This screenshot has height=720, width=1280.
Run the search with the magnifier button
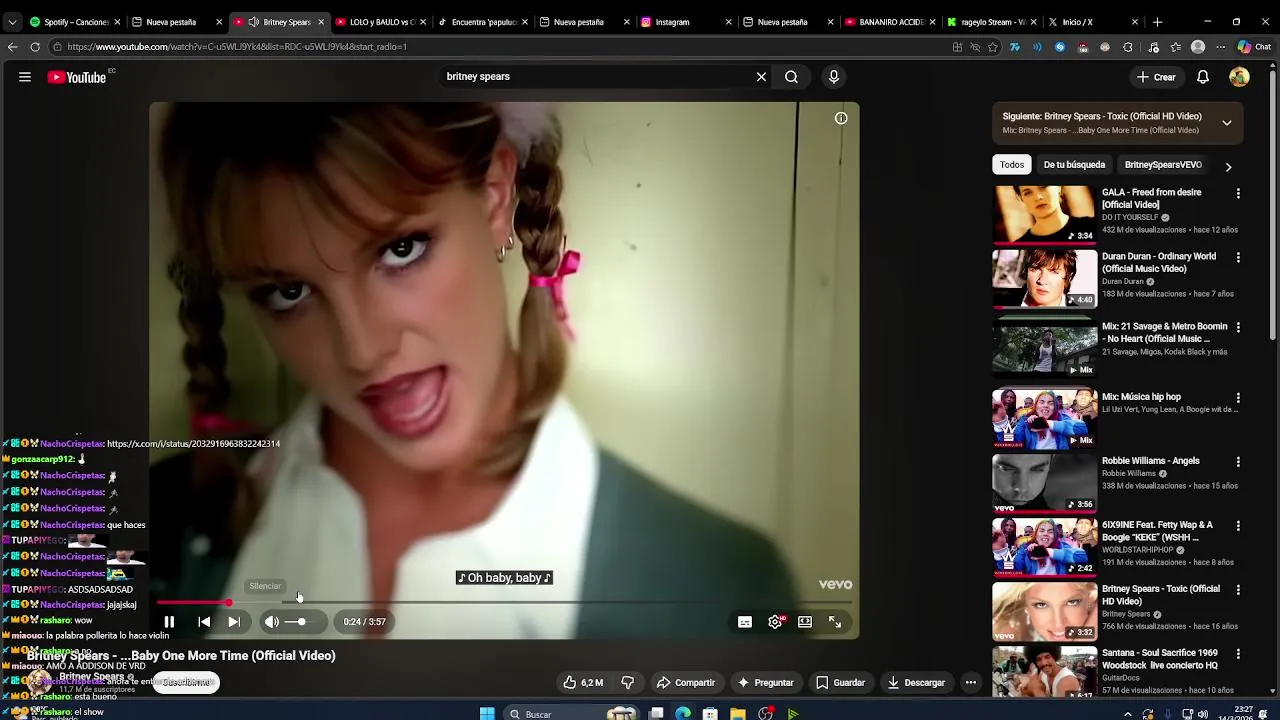[791, 77]
